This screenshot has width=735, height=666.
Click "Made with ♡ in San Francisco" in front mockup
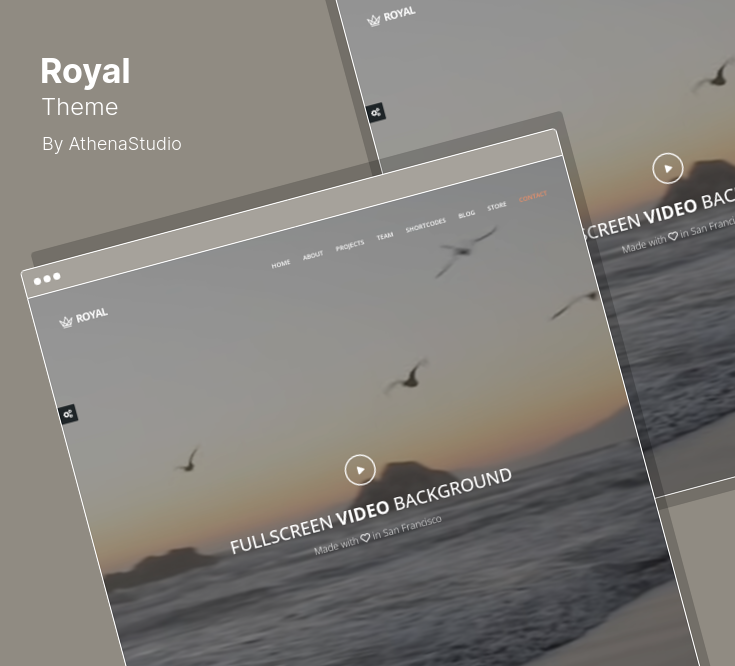point(378,535)
